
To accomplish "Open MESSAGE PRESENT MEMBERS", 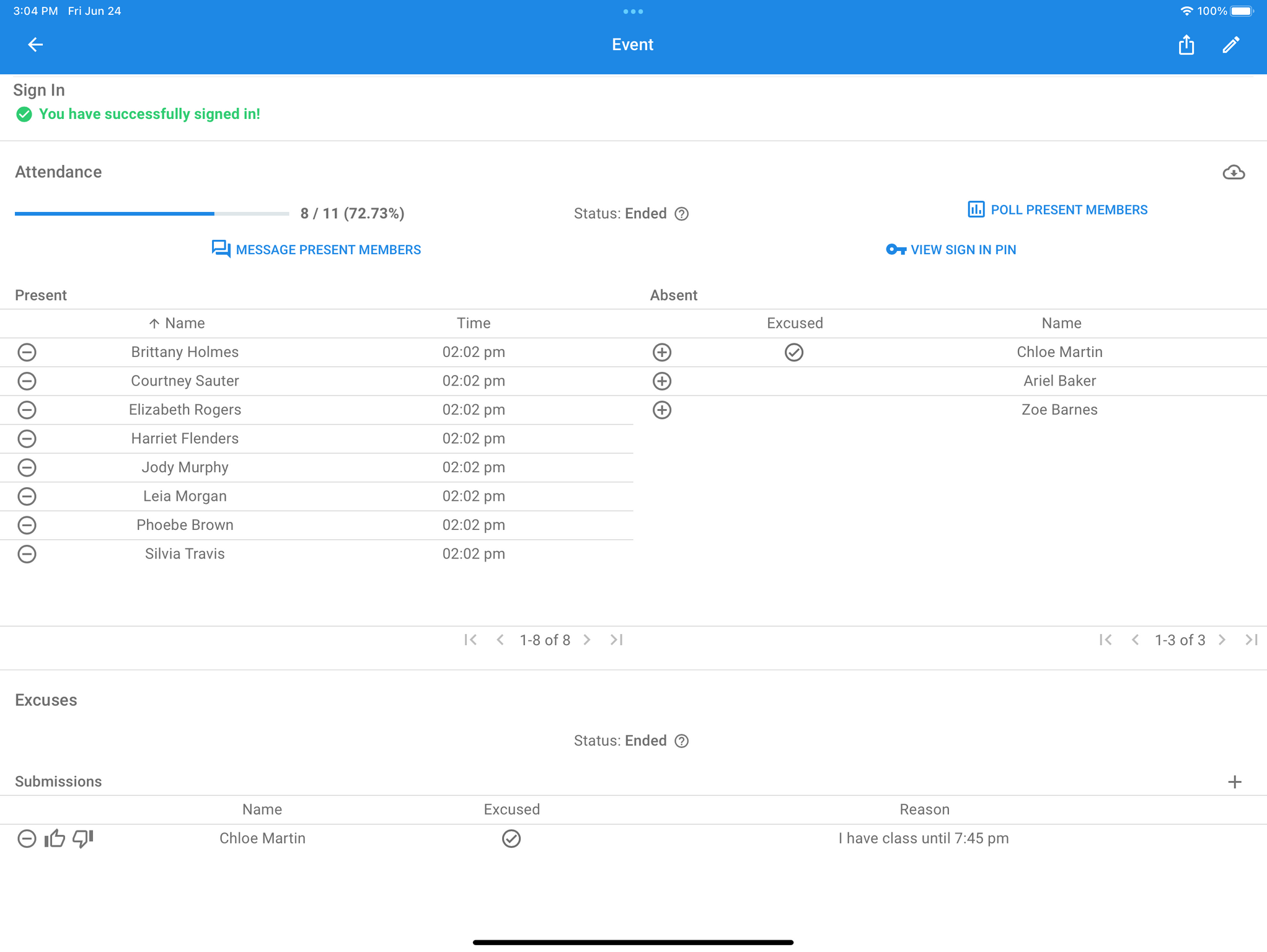I will tap(316, 250).
